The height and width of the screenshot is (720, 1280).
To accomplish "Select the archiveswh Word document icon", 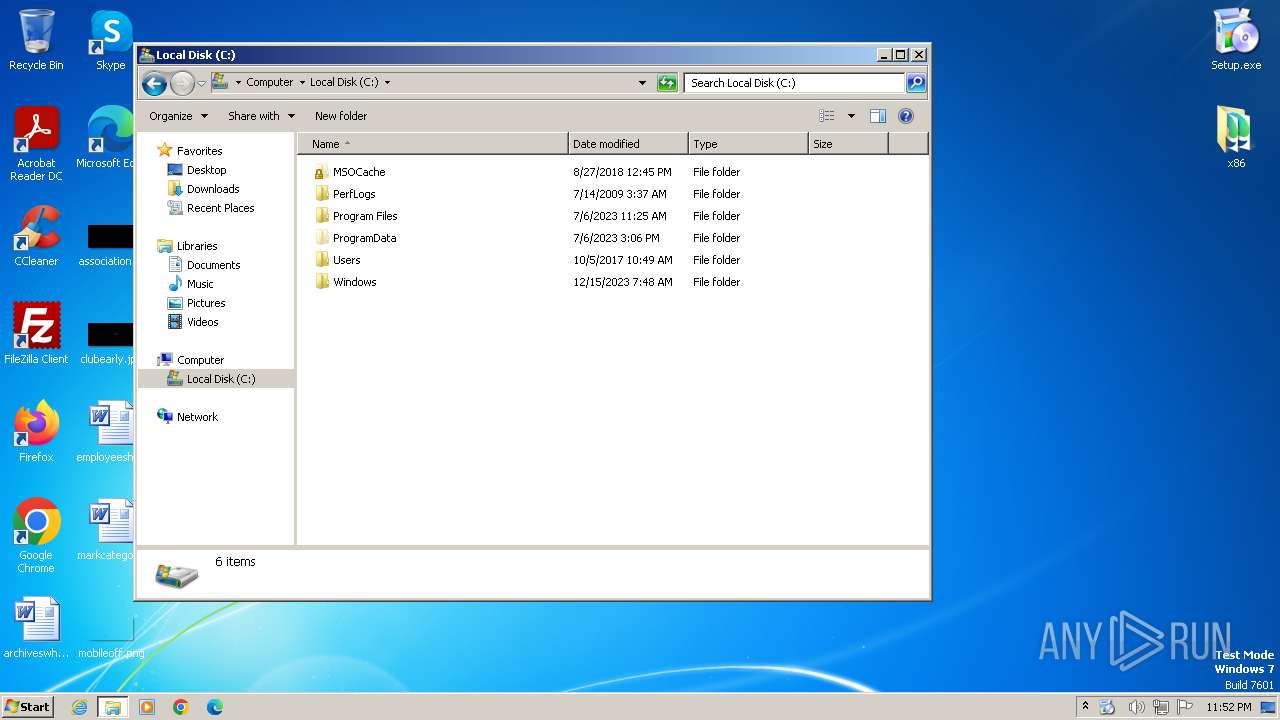I will tap(36, 628).
